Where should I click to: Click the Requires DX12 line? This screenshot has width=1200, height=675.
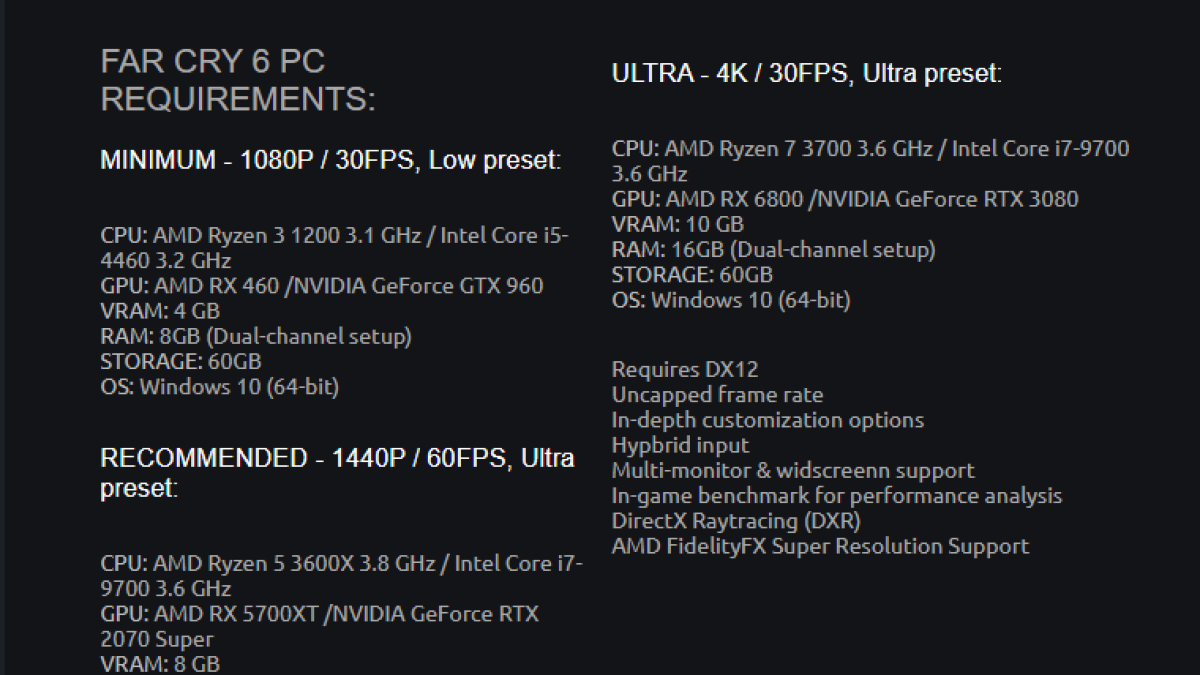685,370
